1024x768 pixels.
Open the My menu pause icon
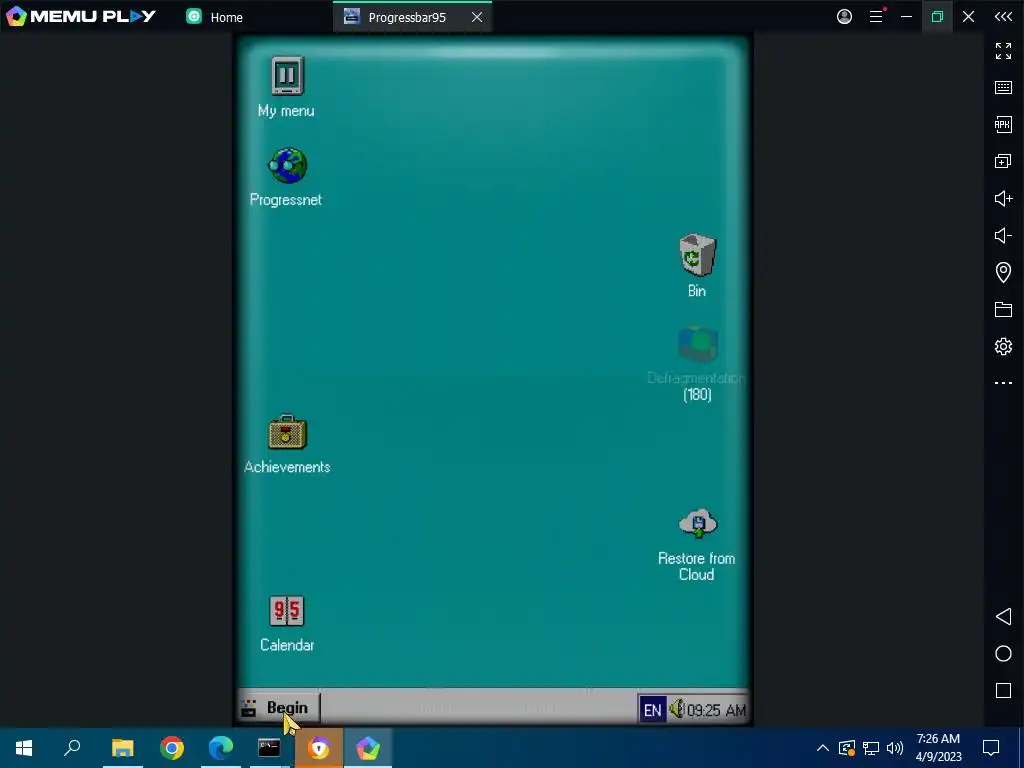tap(287, 76)
